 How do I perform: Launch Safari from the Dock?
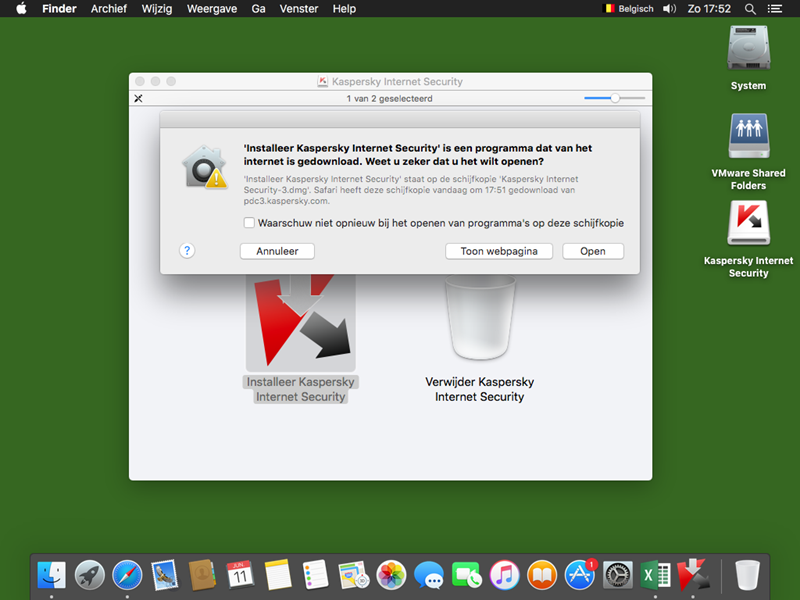(x=127, y=574)
